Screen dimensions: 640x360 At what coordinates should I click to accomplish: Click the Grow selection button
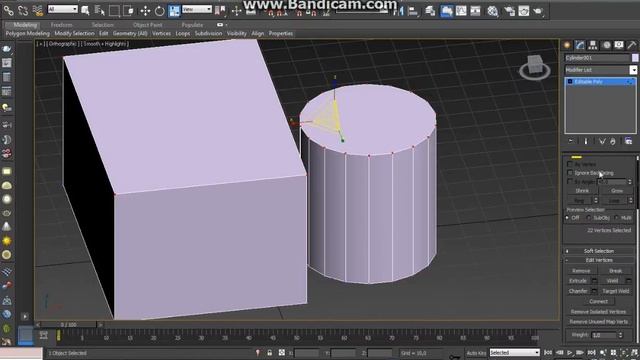pyautogui.click(x=617, y=191)
